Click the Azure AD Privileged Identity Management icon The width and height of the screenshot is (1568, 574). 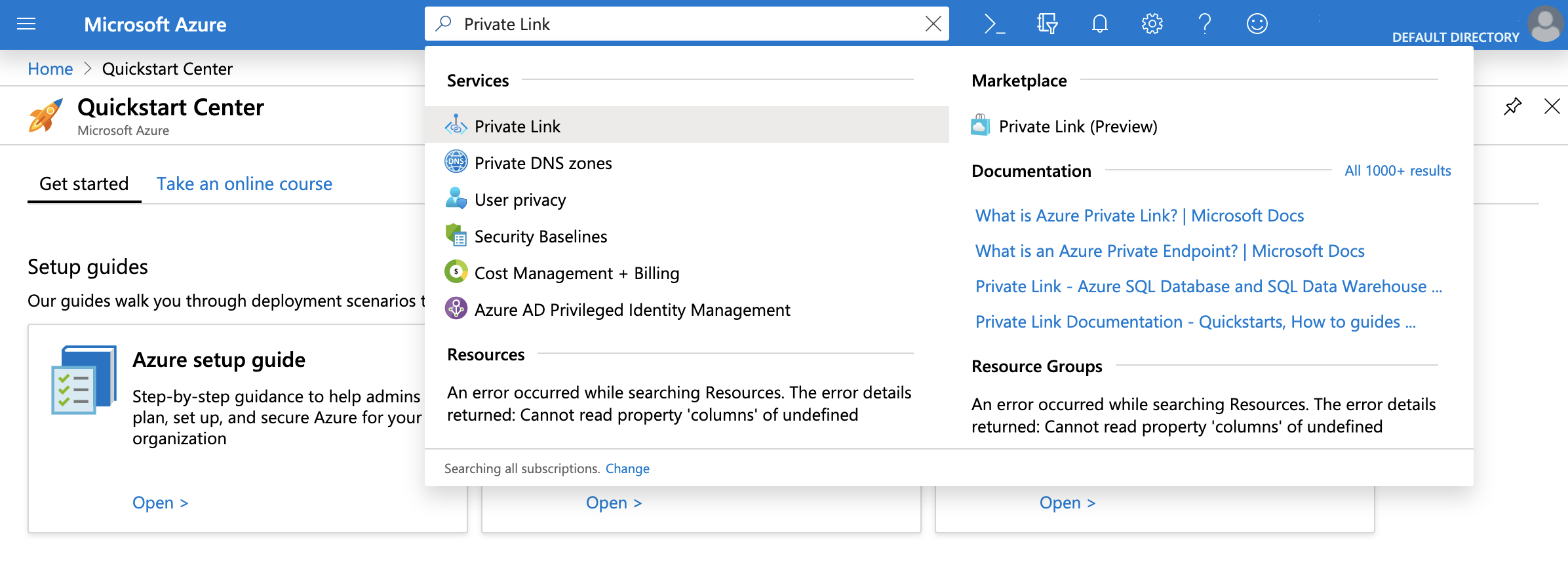(456, 308)
